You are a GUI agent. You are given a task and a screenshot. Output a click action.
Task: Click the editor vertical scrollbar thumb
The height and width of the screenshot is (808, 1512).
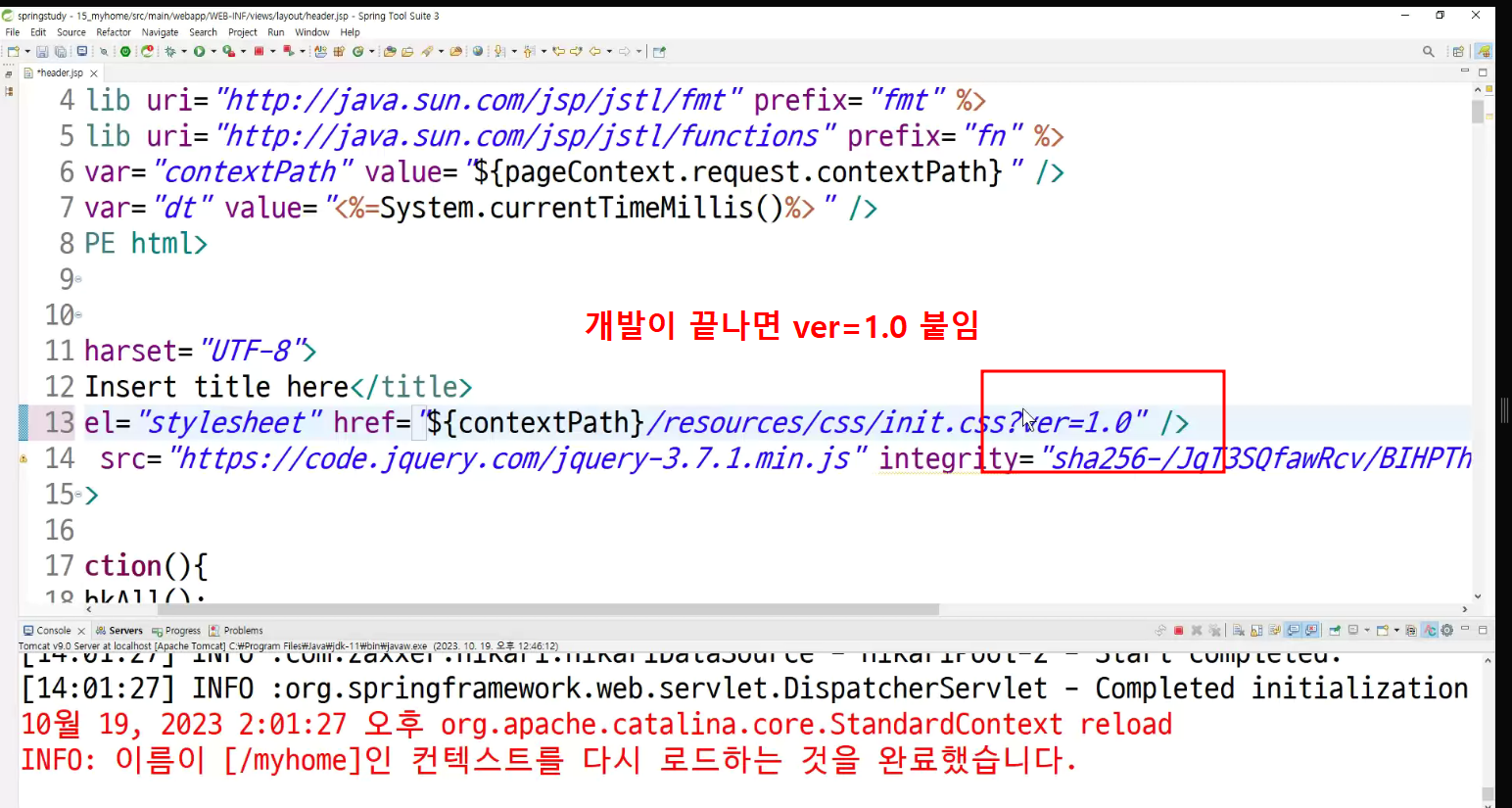(x=1478, y=110)
